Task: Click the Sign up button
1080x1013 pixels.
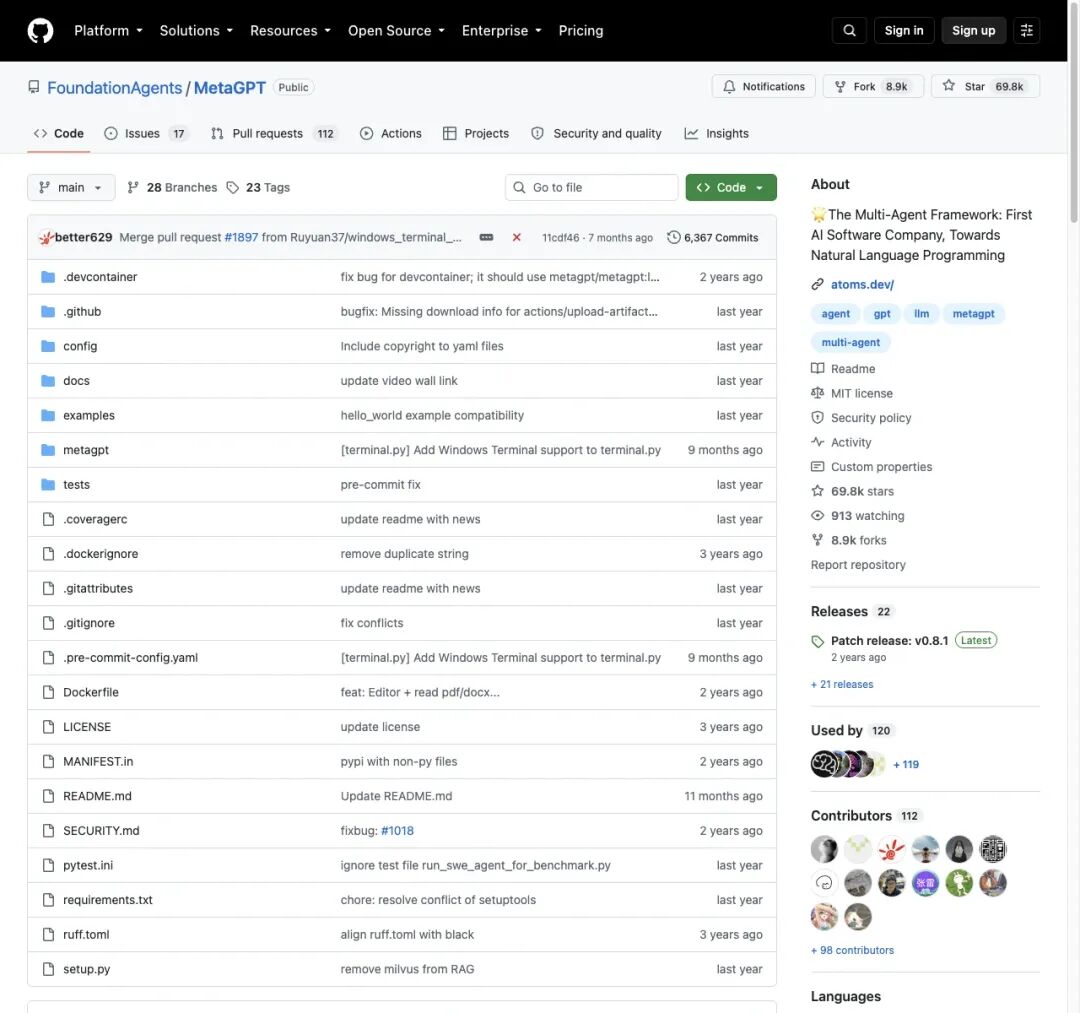Action: coord(973,30)
